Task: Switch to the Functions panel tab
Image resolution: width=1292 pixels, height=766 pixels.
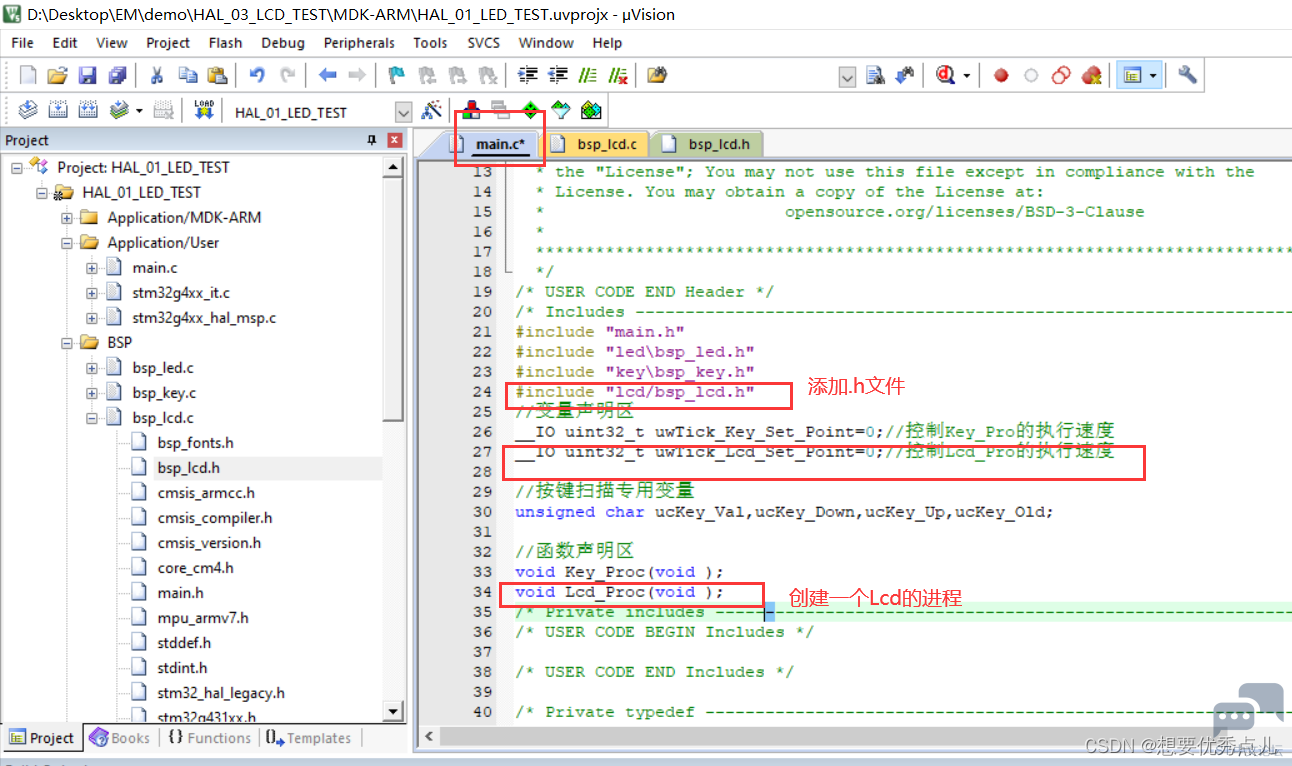Action: [209, 738]
